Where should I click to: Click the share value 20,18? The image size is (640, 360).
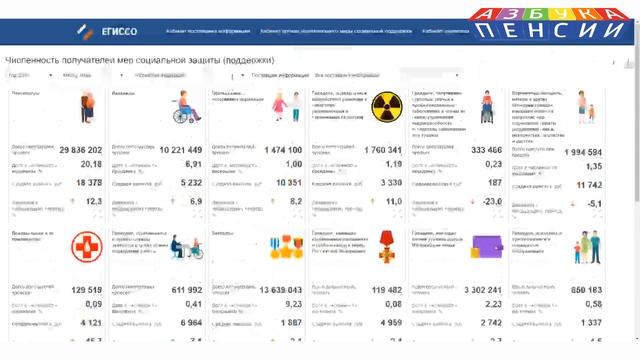pyautogui.click(x=91, y=164)
